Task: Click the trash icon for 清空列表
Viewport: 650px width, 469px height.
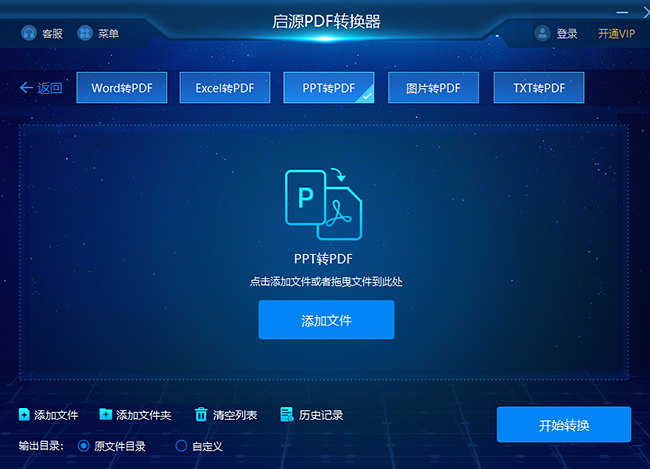Action: pyautogui.click(x=201, y=414)
